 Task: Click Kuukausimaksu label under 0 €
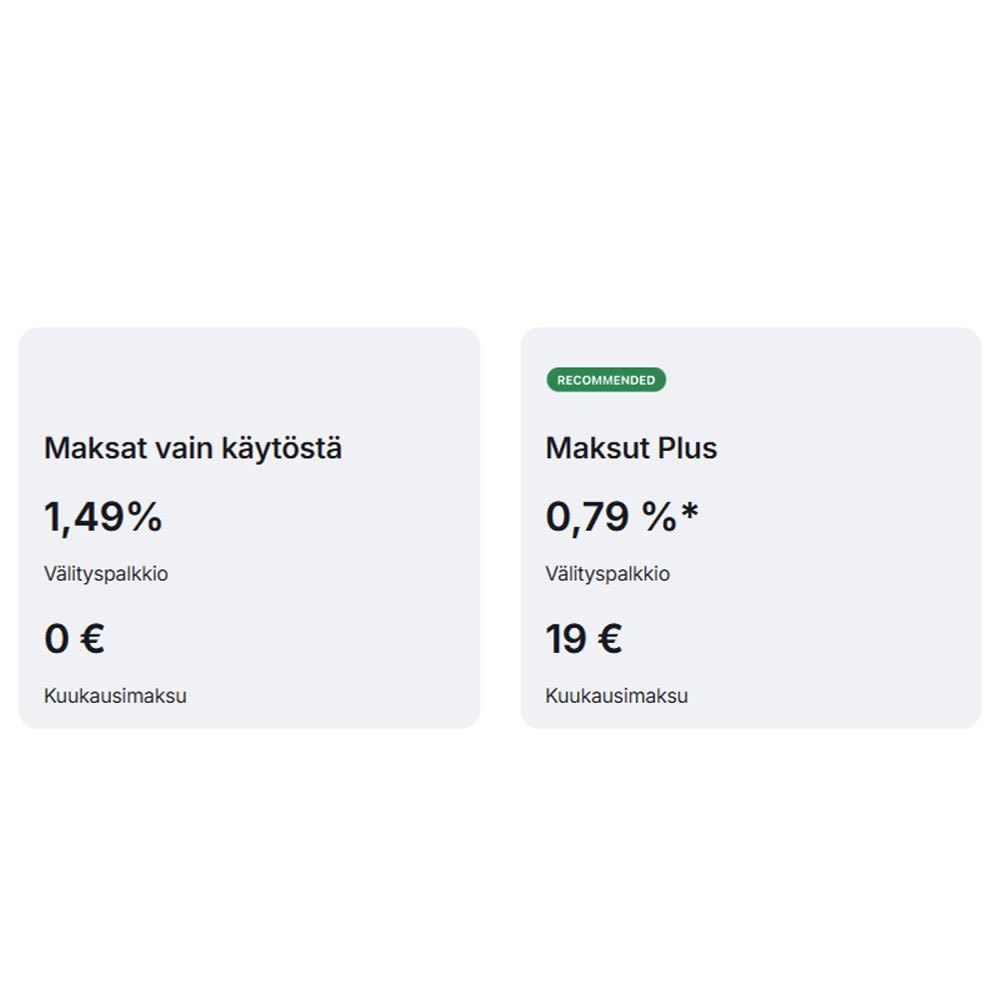(x=115, y=696)
